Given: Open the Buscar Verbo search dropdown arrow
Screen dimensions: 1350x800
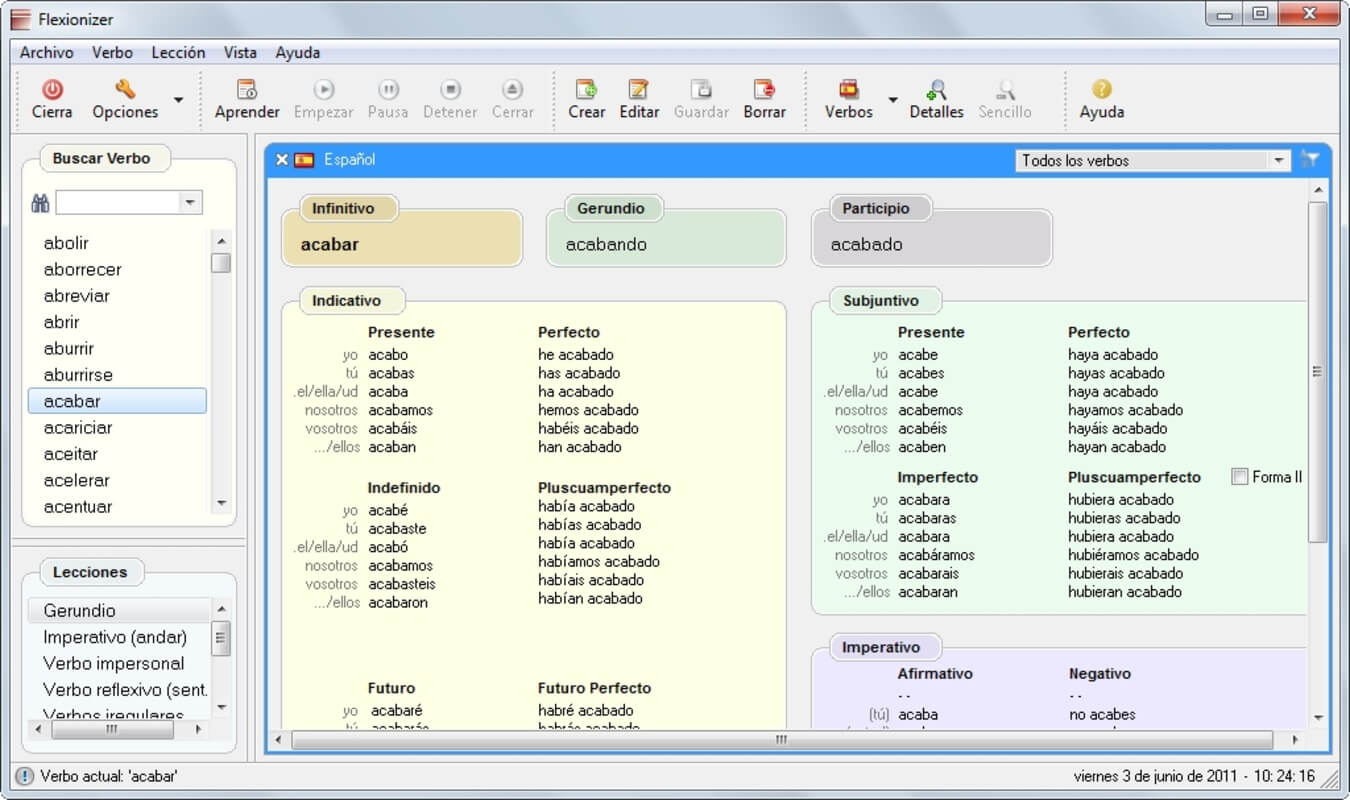Looking at the screenshot, I should point(190,203).
